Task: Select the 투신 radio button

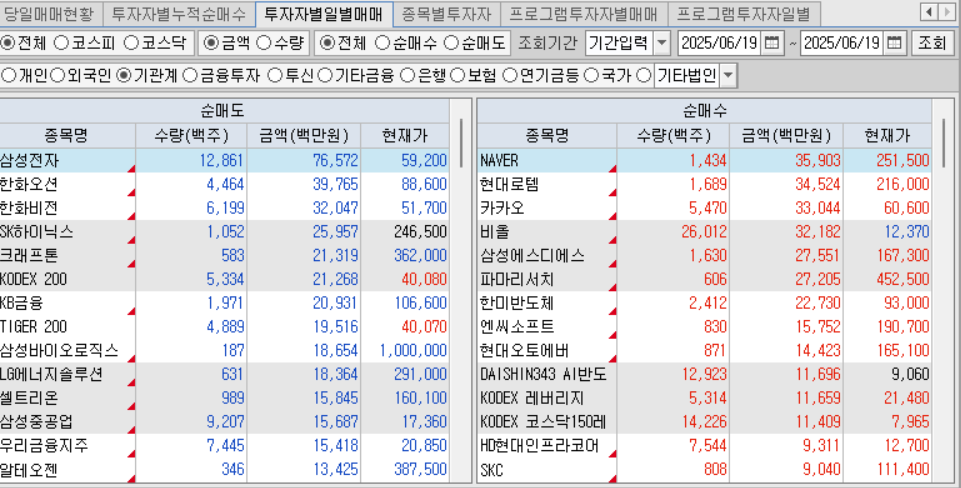Action: [275, 75]
